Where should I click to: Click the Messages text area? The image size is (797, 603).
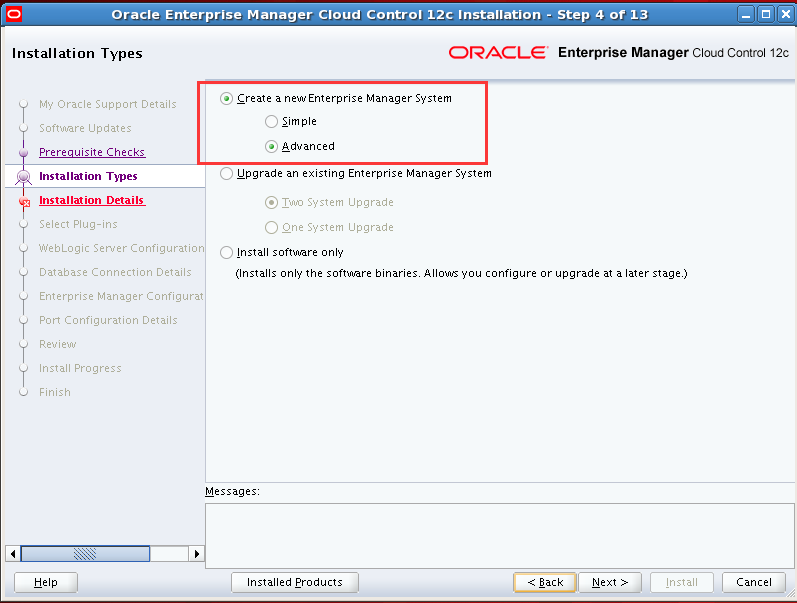500,536
